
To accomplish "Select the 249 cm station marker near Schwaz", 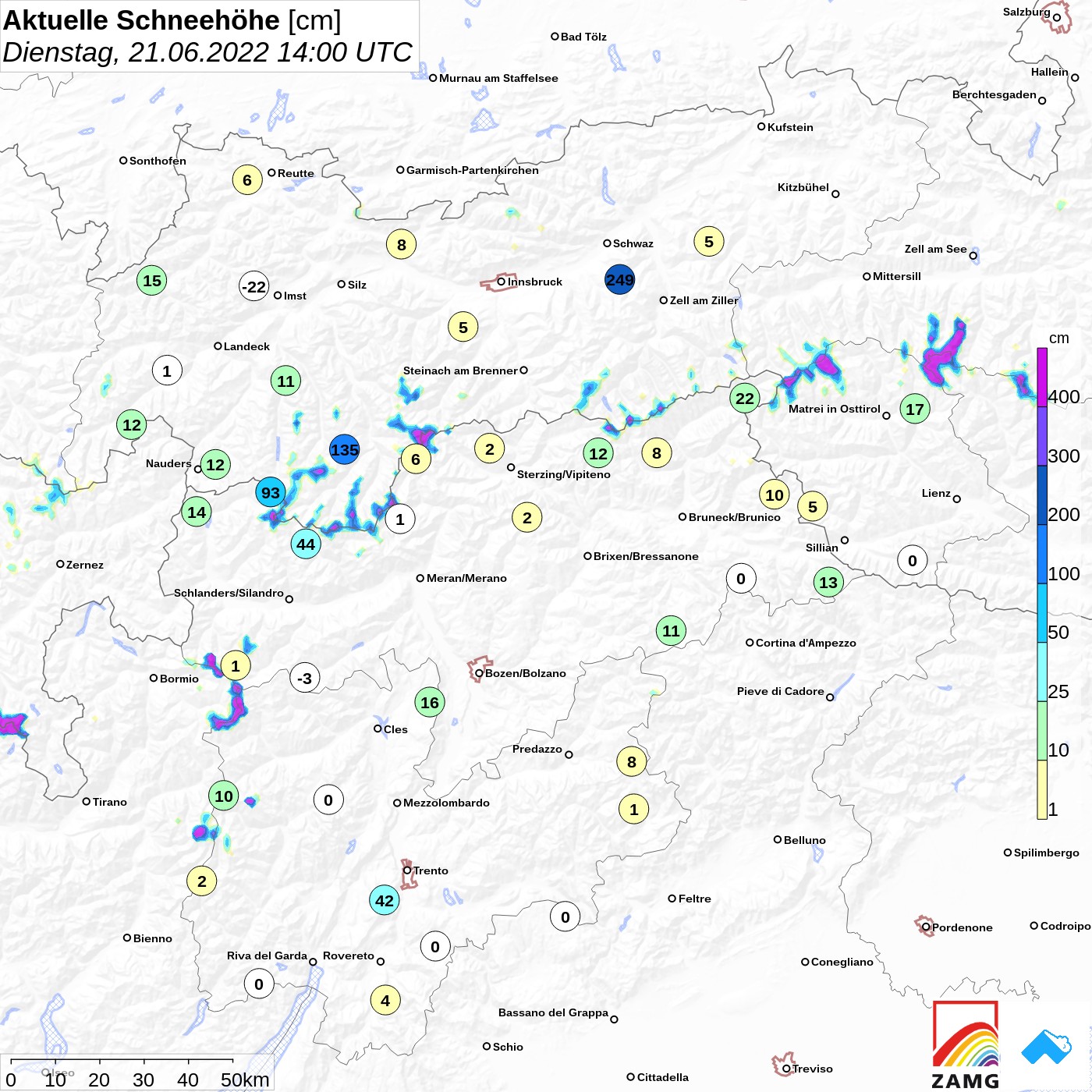I will (x=620, y=280).
